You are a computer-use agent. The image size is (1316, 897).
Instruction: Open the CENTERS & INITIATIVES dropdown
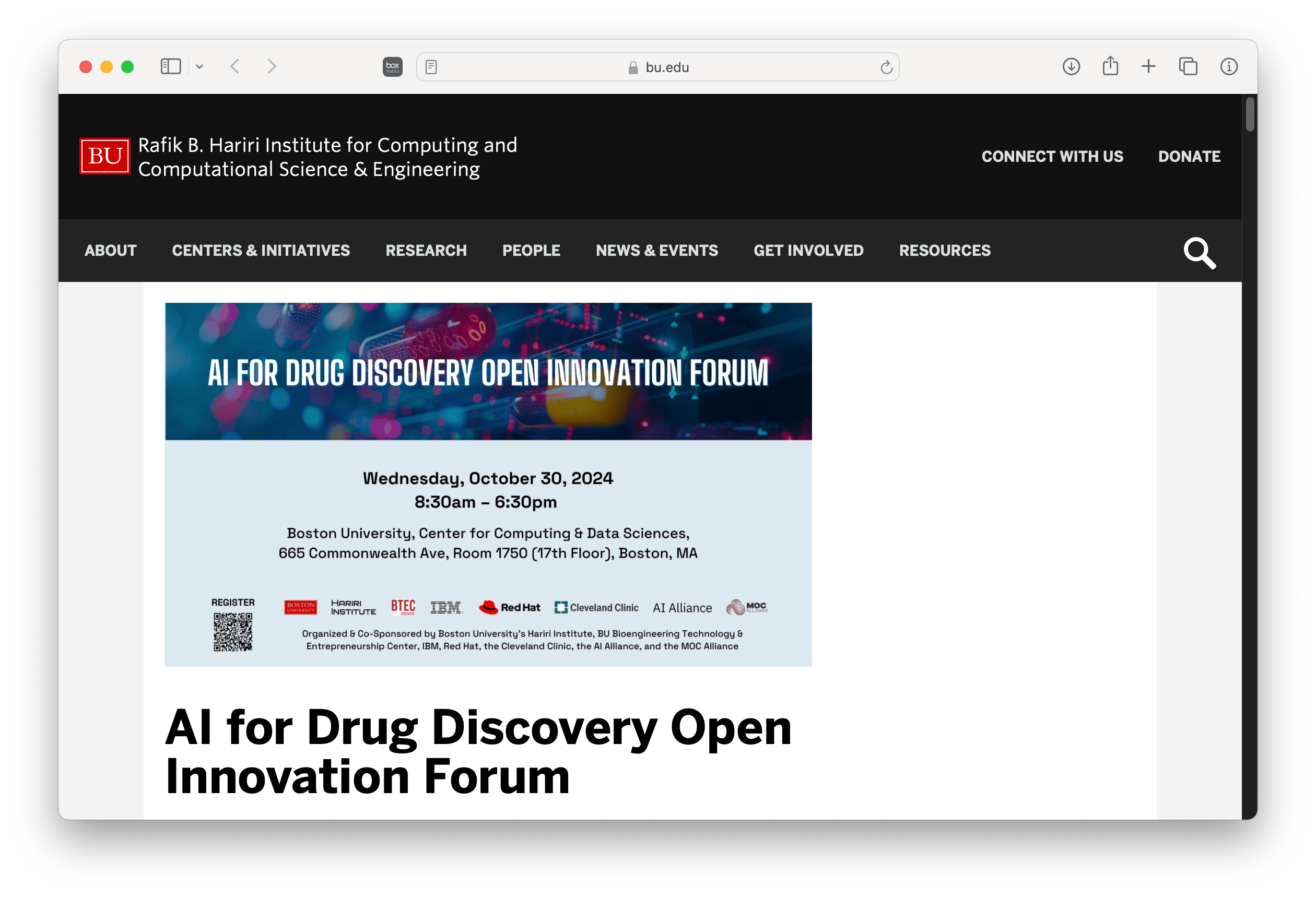coord(261,250)
